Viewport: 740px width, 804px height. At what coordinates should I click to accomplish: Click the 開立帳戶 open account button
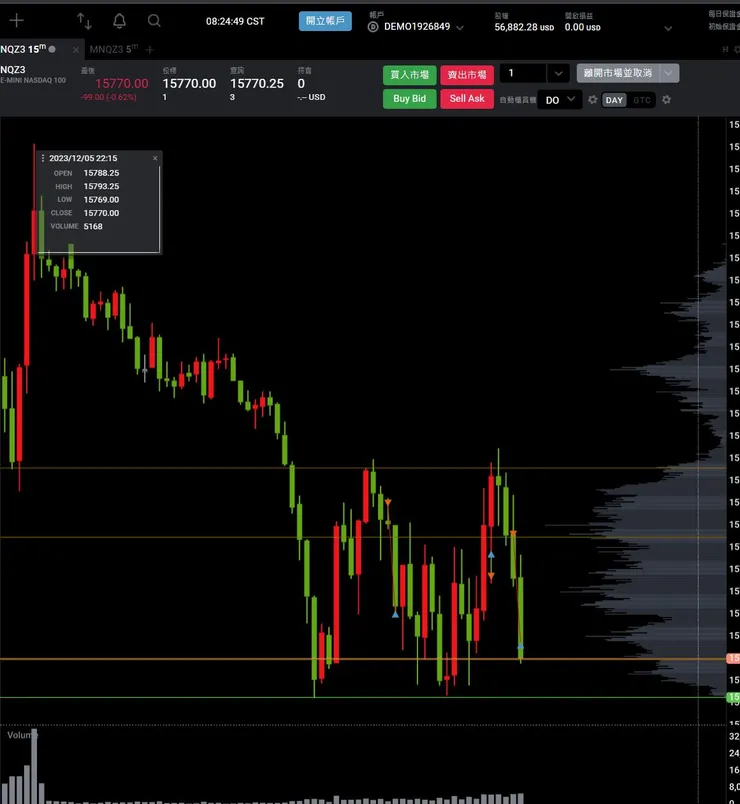pos(325,21)
